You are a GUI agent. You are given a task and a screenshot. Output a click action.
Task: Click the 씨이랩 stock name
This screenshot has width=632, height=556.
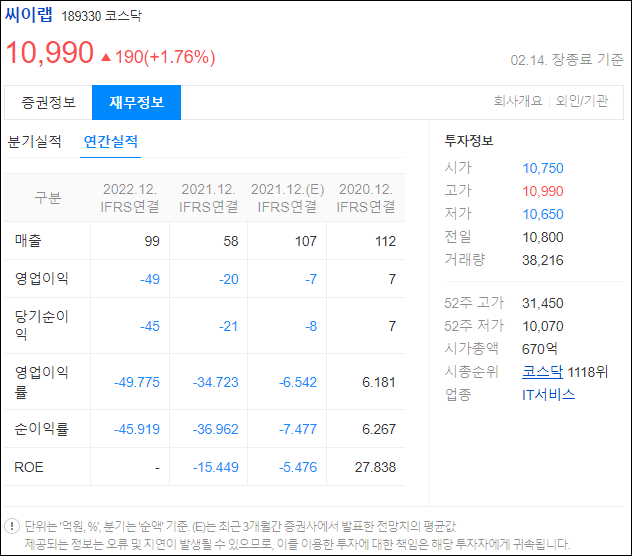pyautogui.click(x=28, y=15)
